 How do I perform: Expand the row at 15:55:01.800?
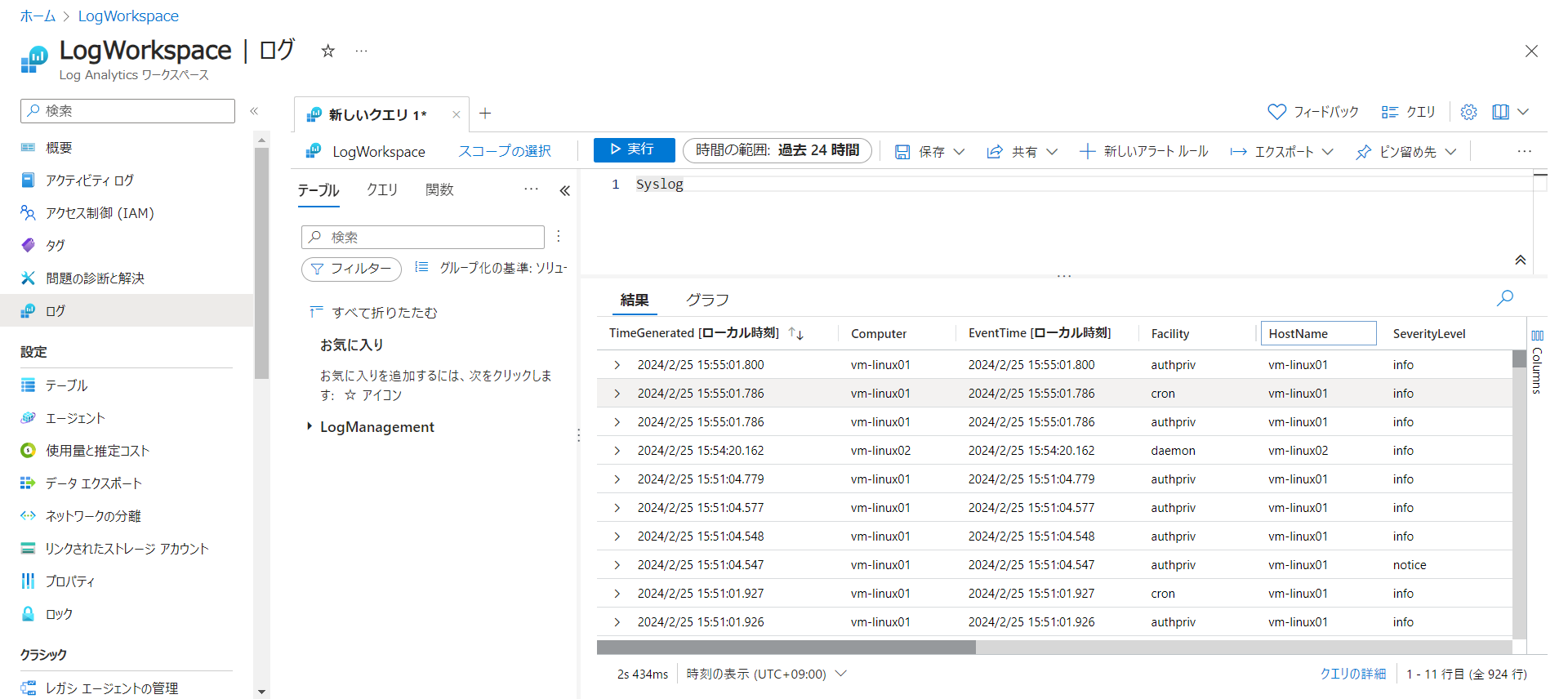(617, 365)
